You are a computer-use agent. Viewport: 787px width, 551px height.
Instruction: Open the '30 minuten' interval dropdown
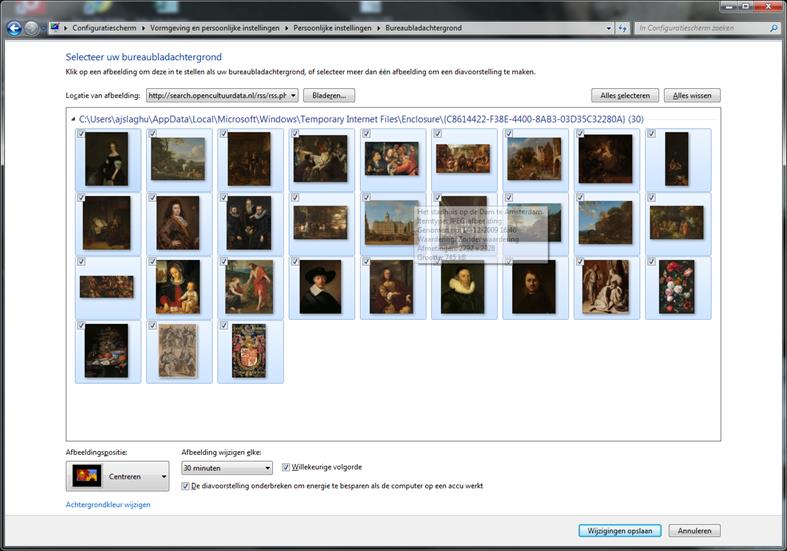[x=227, y=468]
